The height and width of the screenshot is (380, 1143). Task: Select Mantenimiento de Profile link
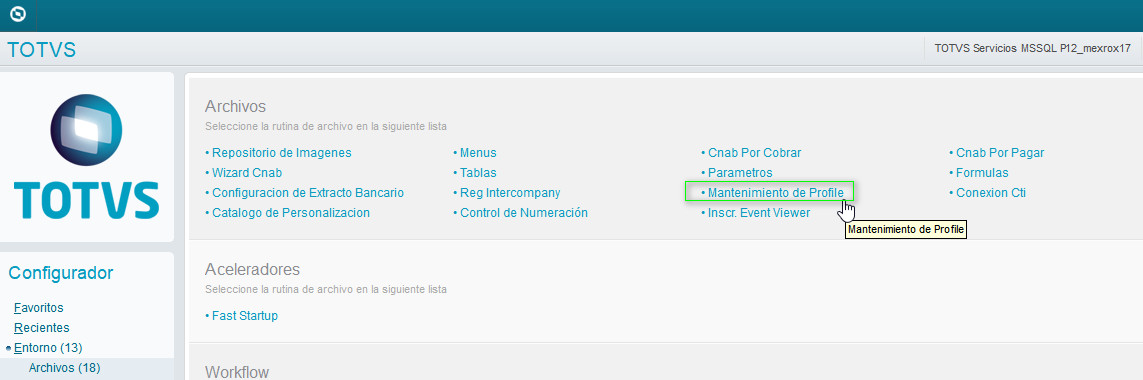(772, 193)
